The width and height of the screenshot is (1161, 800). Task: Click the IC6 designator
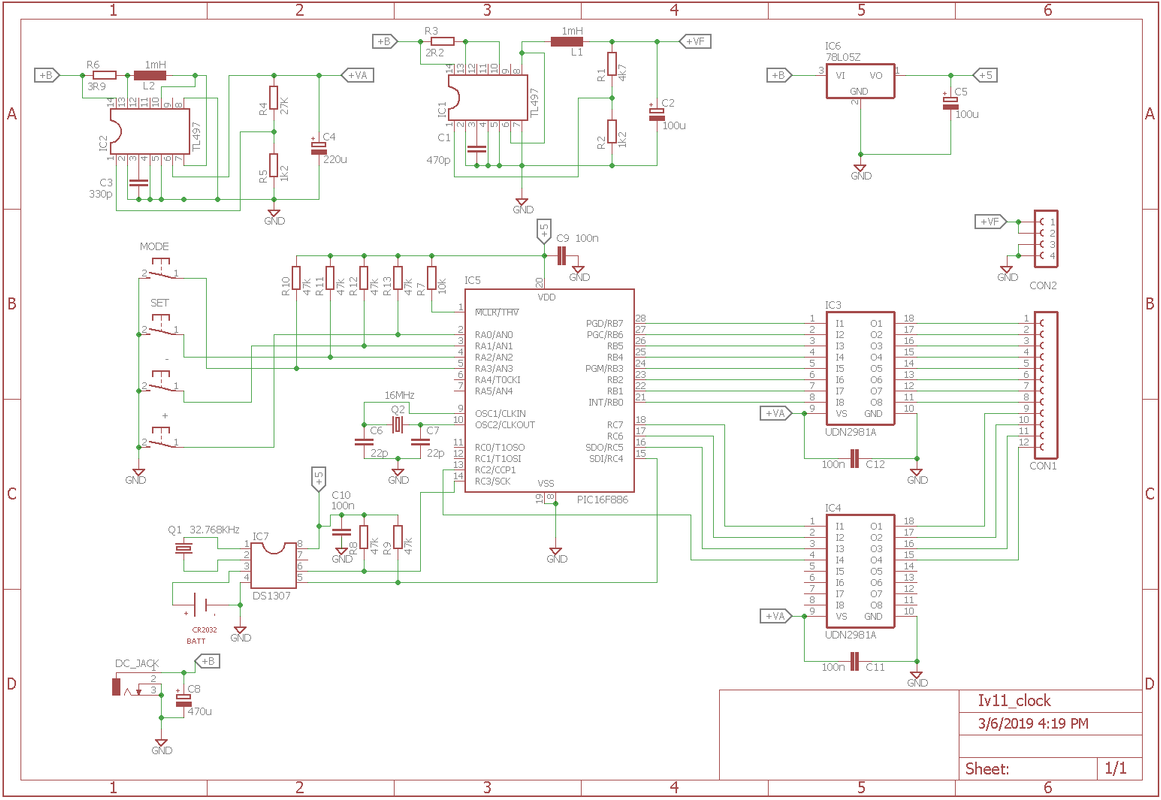tap(833, 46)
